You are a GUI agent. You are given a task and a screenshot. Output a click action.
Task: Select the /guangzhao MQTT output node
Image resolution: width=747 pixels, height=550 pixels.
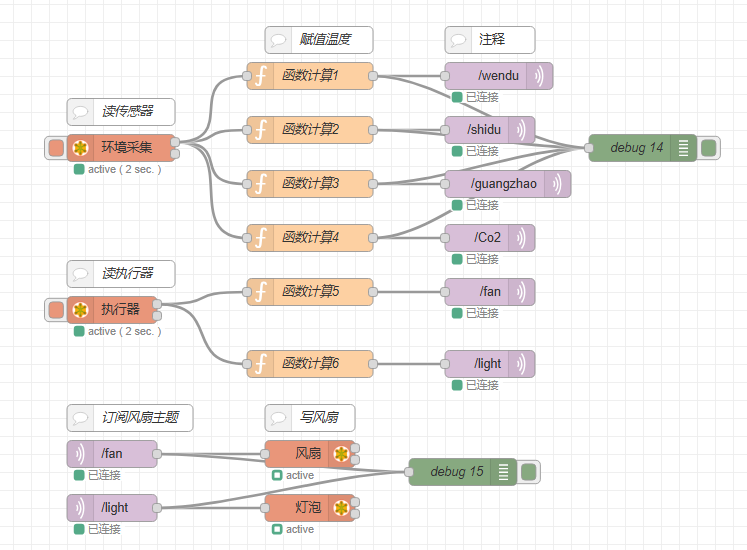click(506, 184)
